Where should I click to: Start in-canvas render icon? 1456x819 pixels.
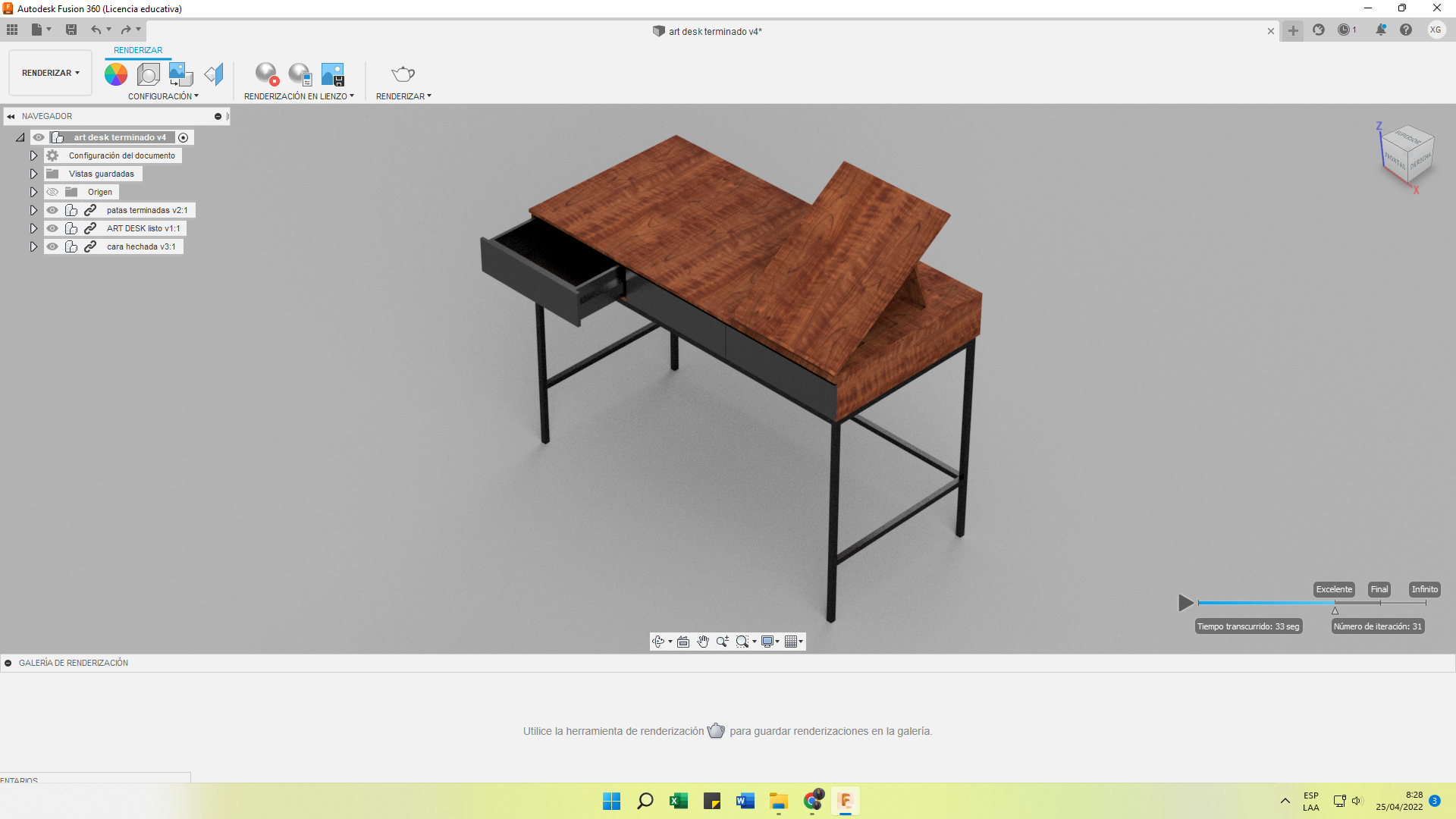tap(266, 74)
